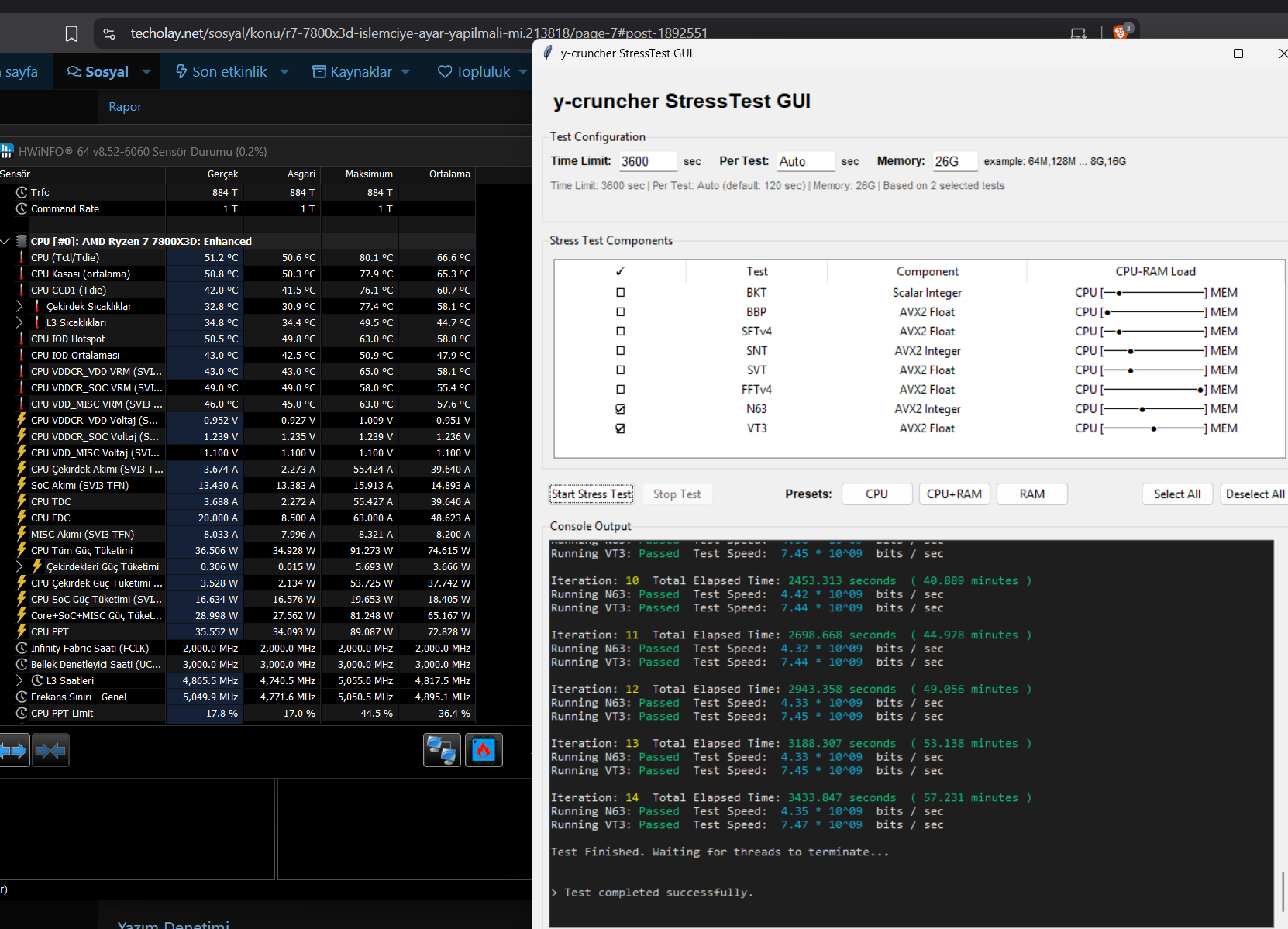Click the clock icon beside Command Rate
The width and height of the screenshot is (1288, 929).
point(22,208)
